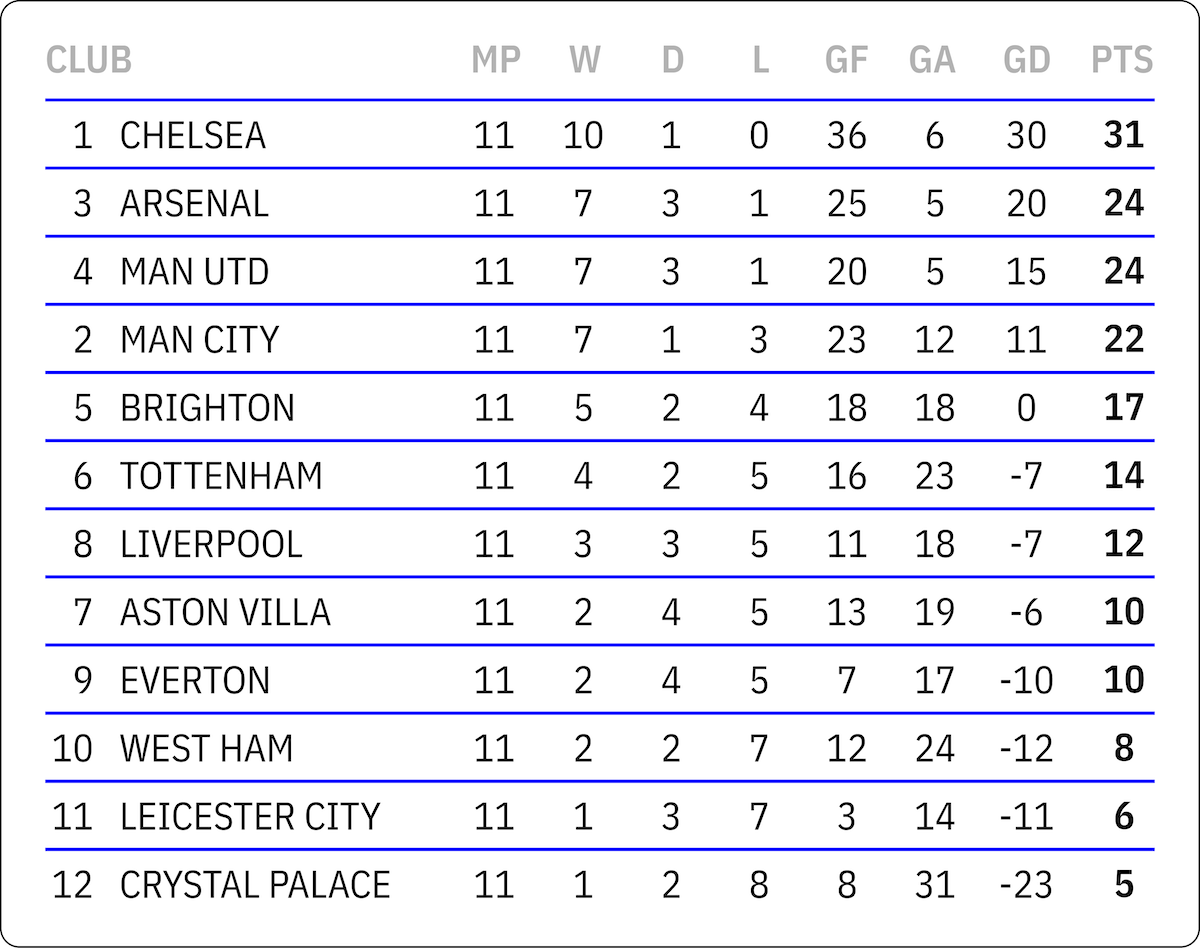Open the BRIGHTON club name
The height and width of the screenshot is (948, 1200).
click(x=208, y=408)
